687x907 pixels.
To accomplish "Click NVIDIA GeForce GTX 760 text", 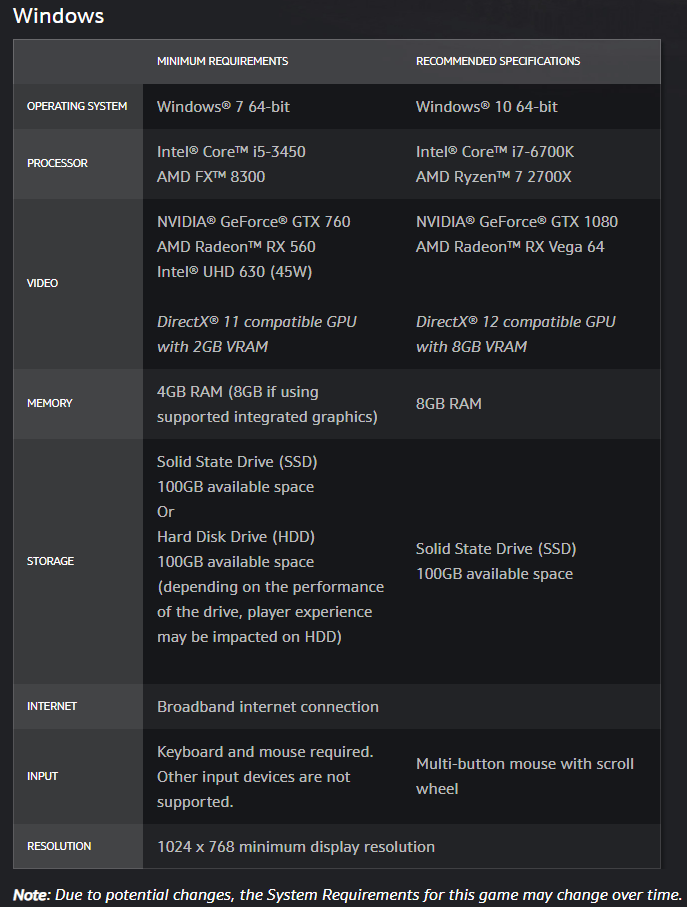I will 253,222.
